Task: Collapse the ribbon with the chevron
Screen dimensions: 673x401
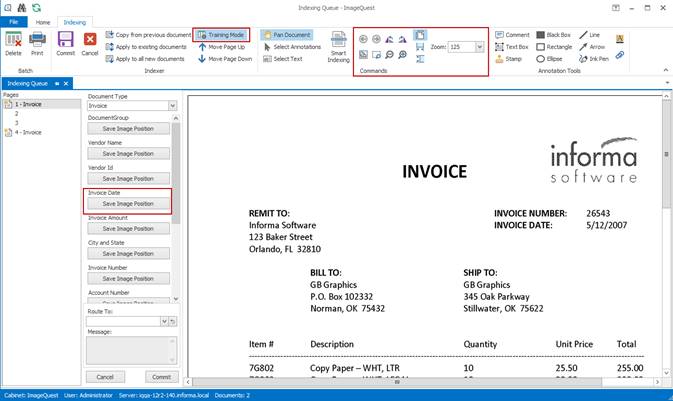Action: pos(666,70)
